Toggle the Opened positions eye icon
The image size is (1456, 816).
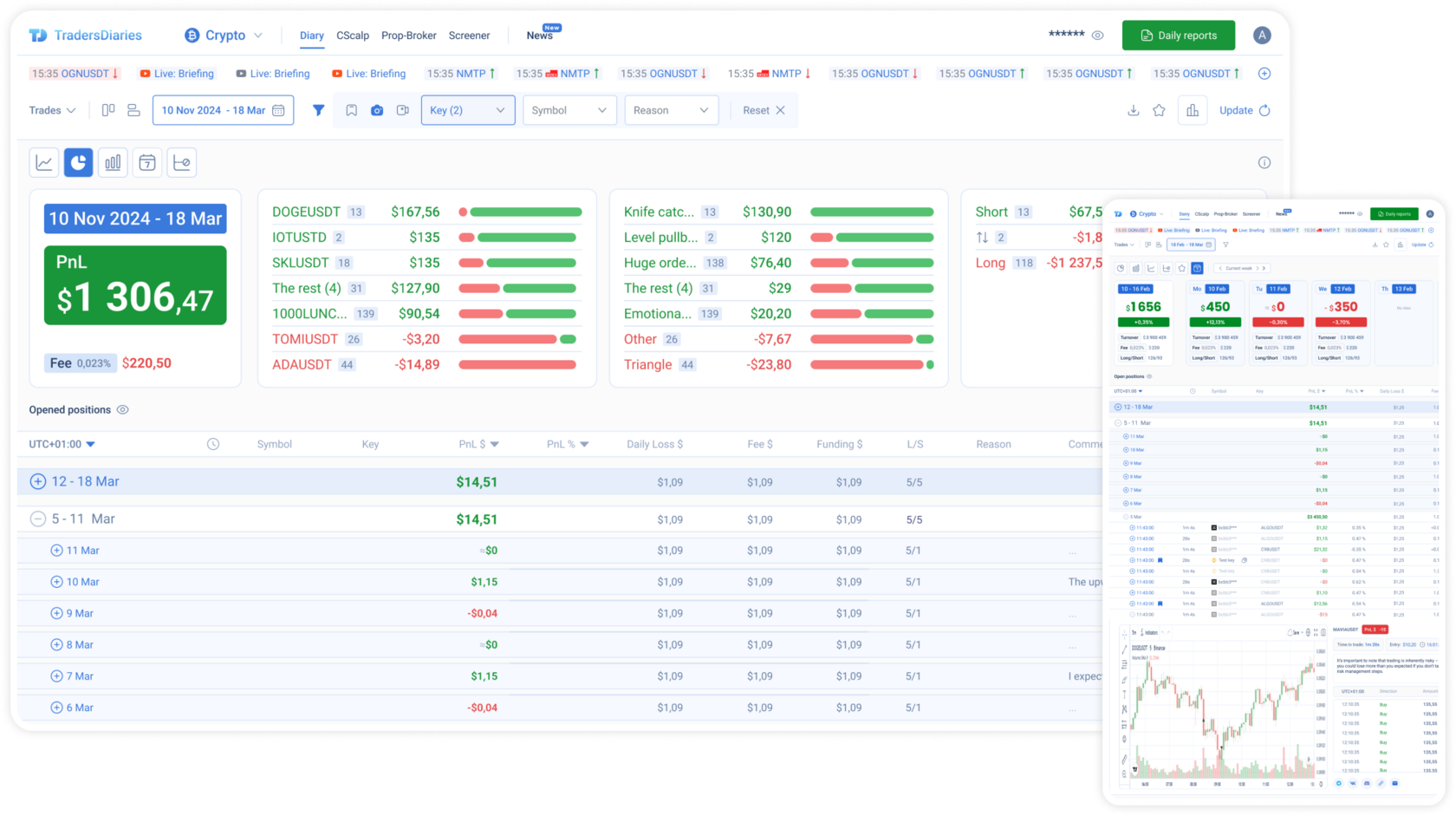pos(123,409)
